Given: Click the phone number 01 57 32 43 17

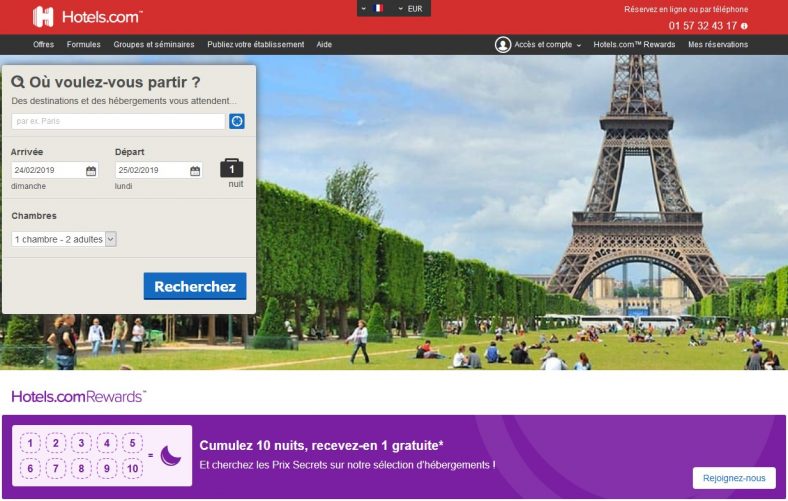Looking at the screenshot, I should pyautogui.click(x=703, y=26).
